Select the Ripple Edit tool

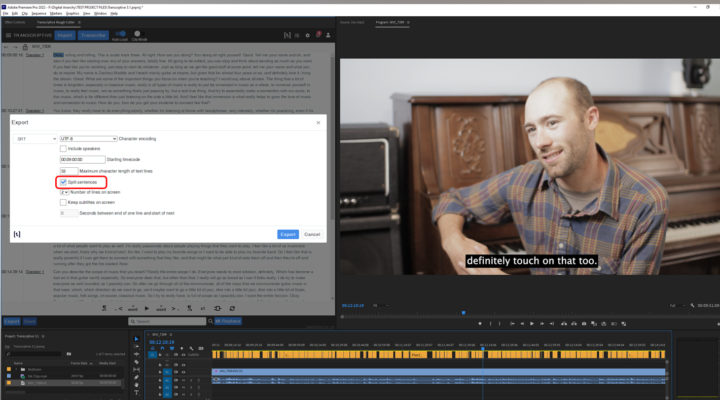pyautogui.click(x=136, y=354)
